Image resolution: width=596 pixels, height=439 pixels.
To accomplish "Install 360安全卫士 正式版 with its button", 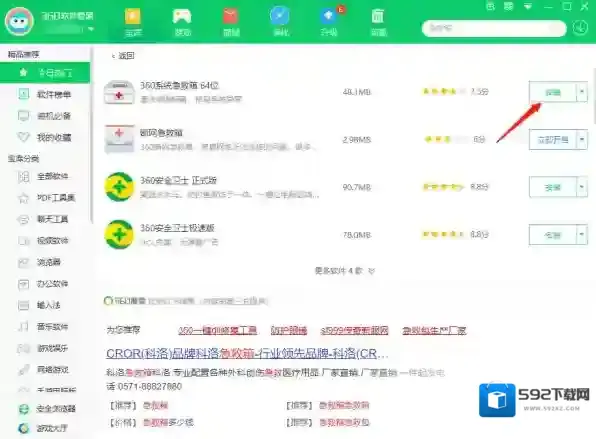I will point(552,187).
